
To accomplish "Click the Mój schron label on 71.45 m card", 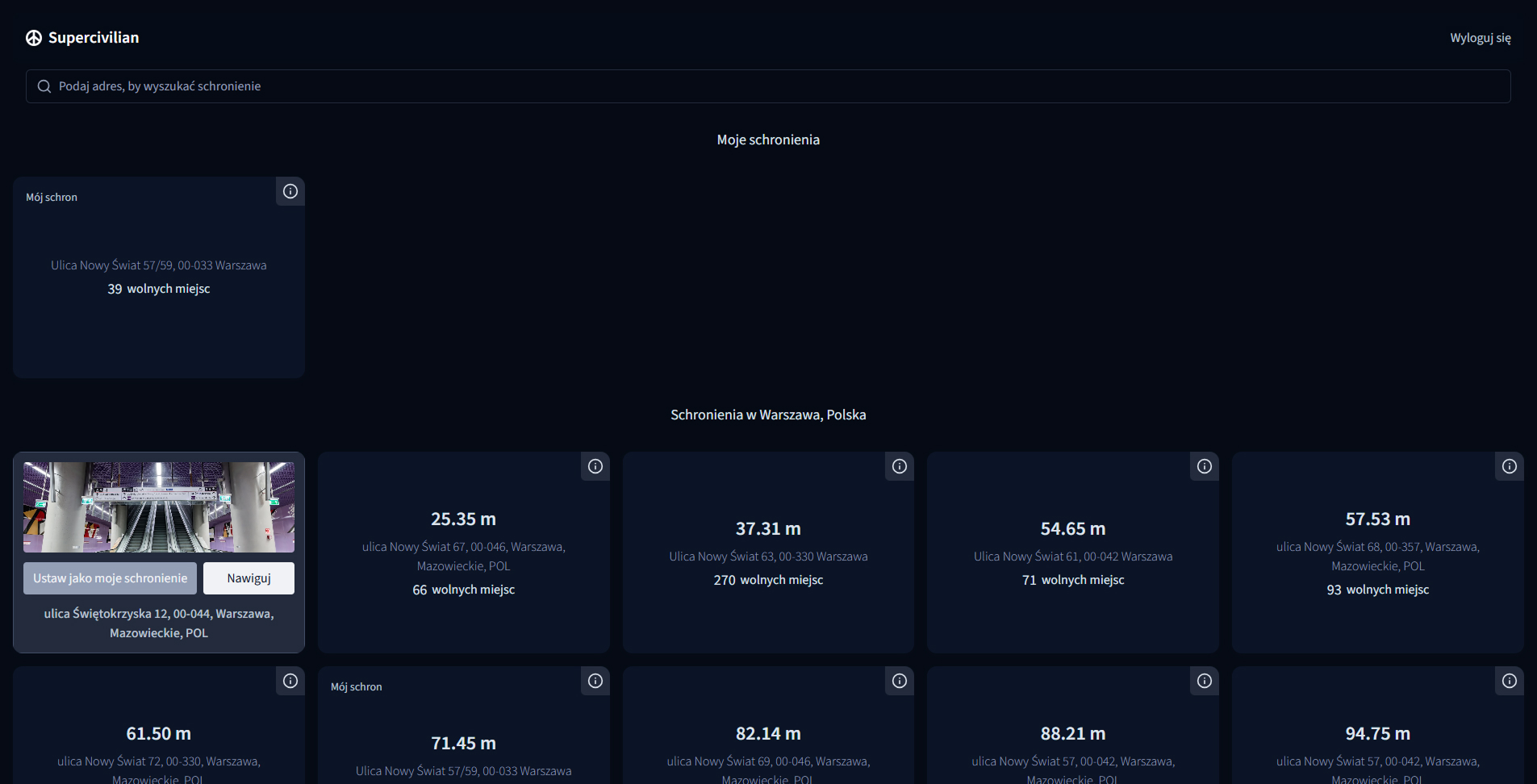I will (x=357, y=687).
